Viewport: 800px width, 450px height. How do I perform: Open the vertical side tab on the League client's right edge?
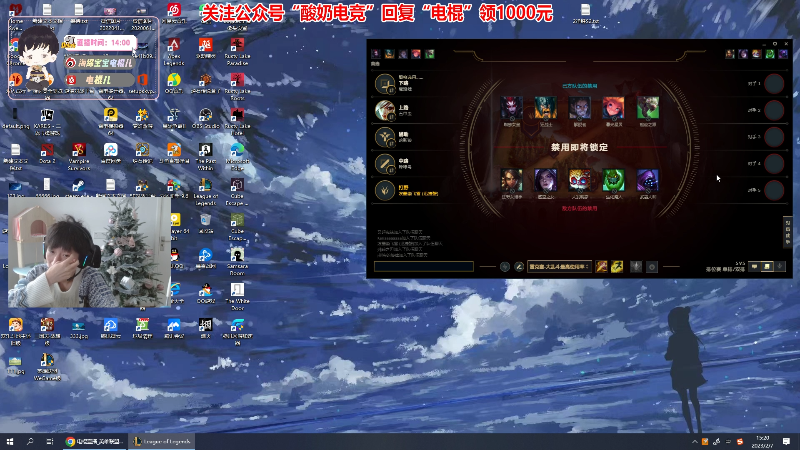(x=788, y=232)
